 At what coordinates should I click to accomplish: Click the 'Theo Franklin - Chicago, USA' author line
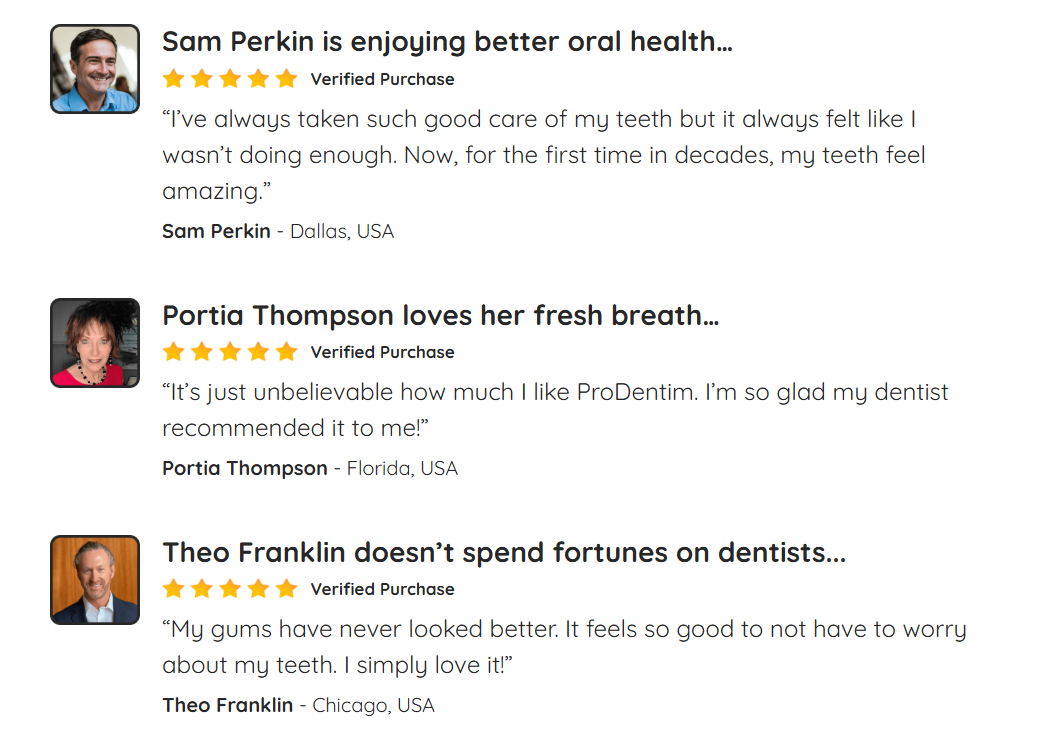(x=298, y=705)
